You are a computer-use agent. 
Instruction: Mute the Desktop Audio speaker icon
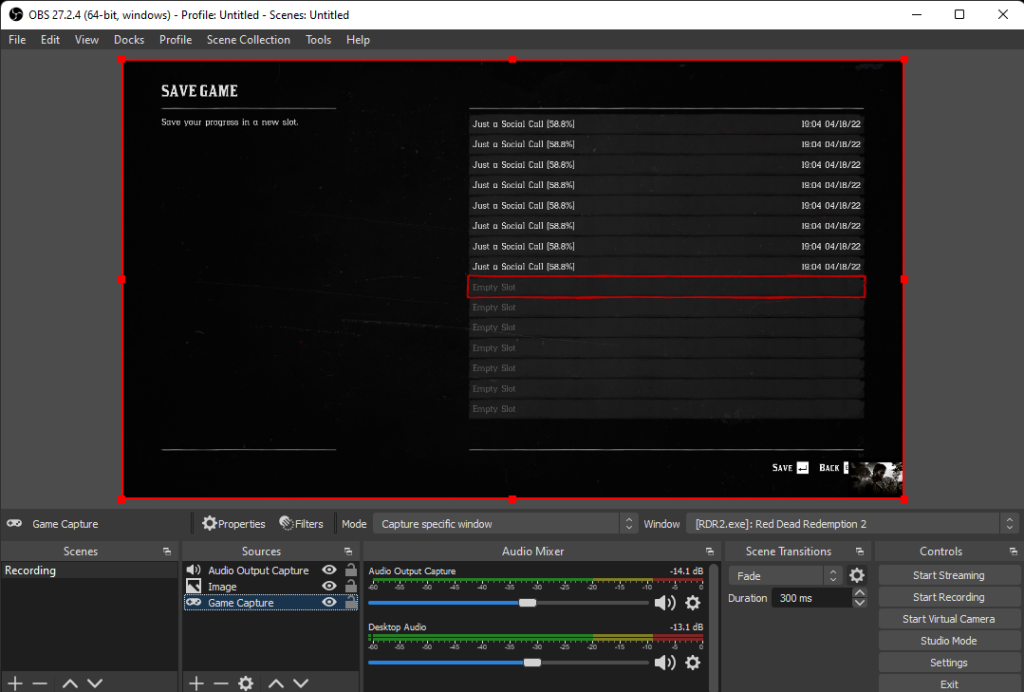pyautogui.click(x=665, y=663)
